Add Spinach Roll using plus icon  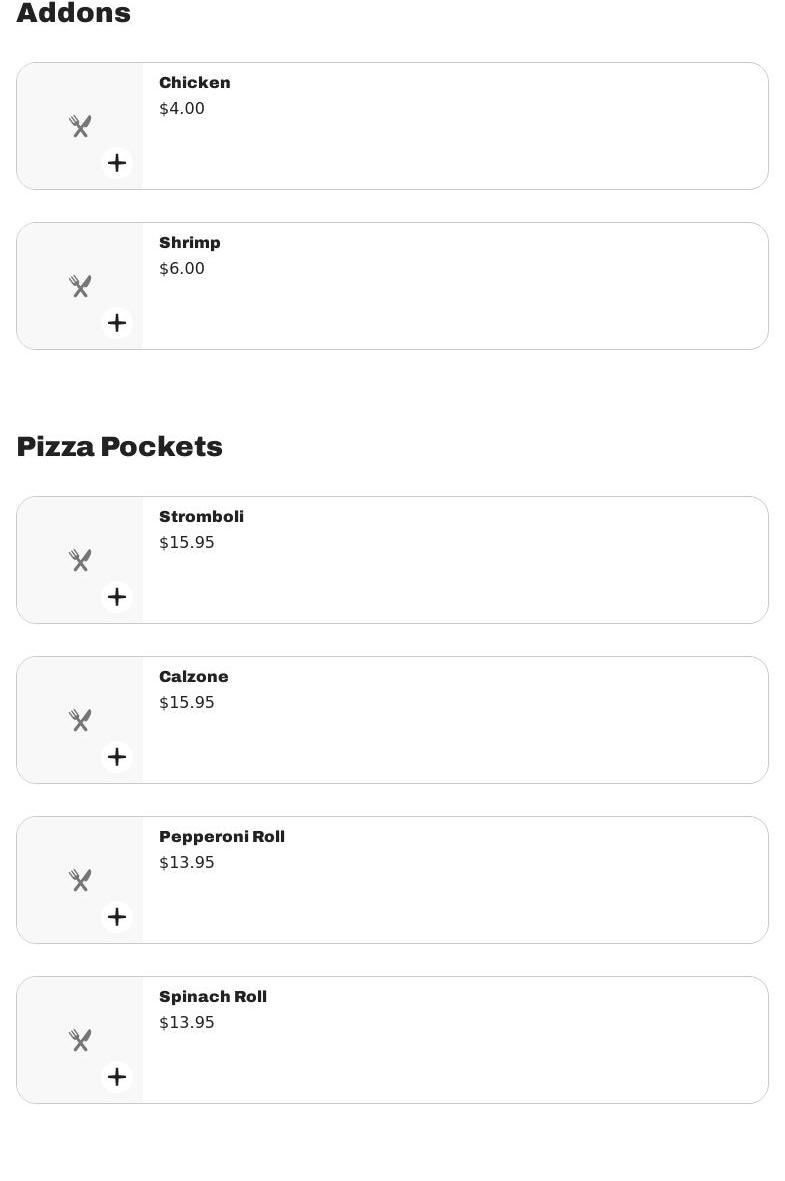(117, 1077)
